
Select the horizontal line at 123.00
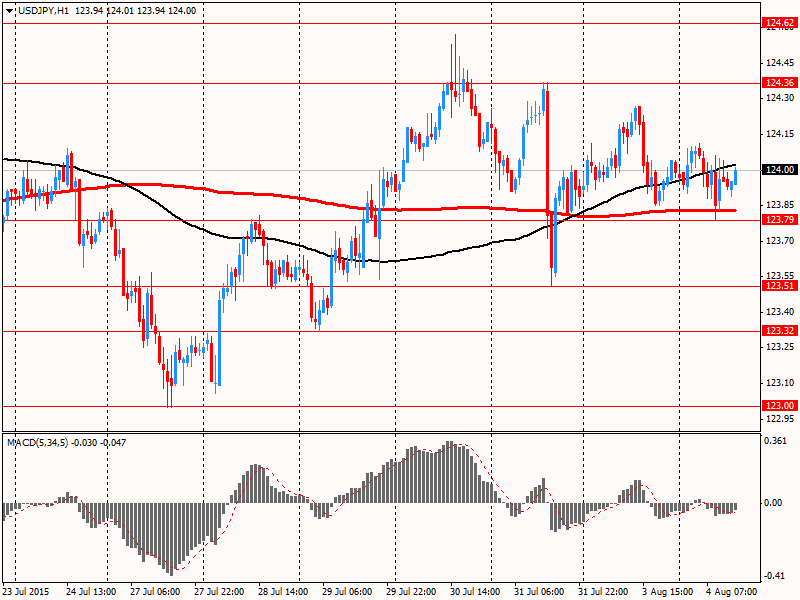tap(381, 407)
